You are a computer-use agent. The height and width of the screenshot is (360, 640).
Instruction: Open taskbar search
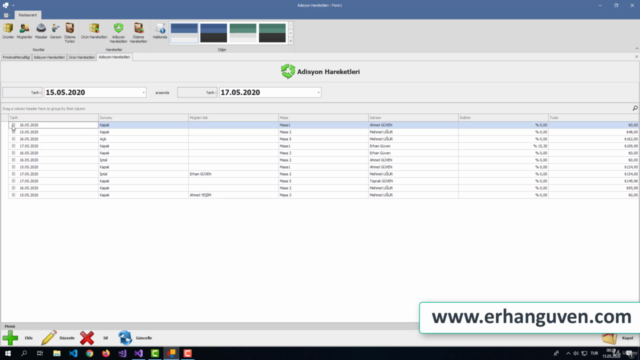(x=24, y=353)
